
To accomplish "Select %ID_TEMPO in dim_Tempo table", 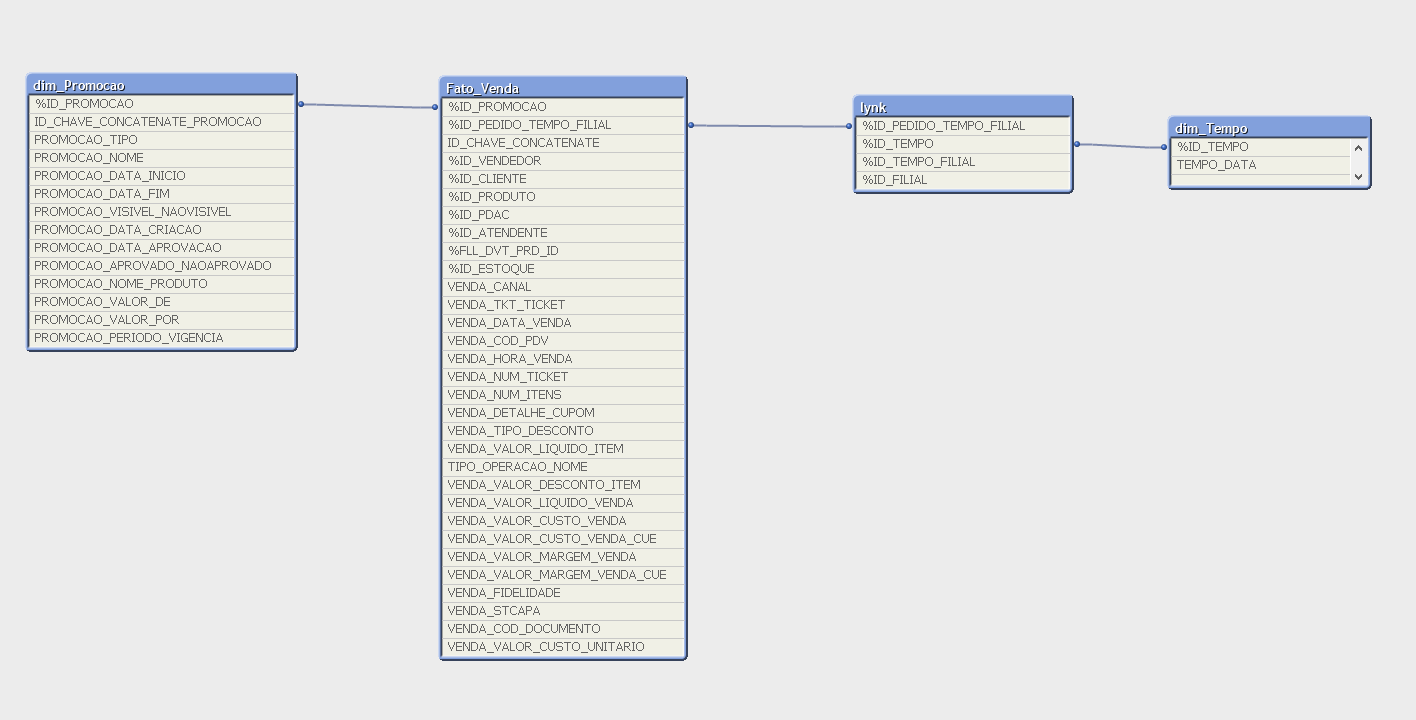I will 1261,147.
